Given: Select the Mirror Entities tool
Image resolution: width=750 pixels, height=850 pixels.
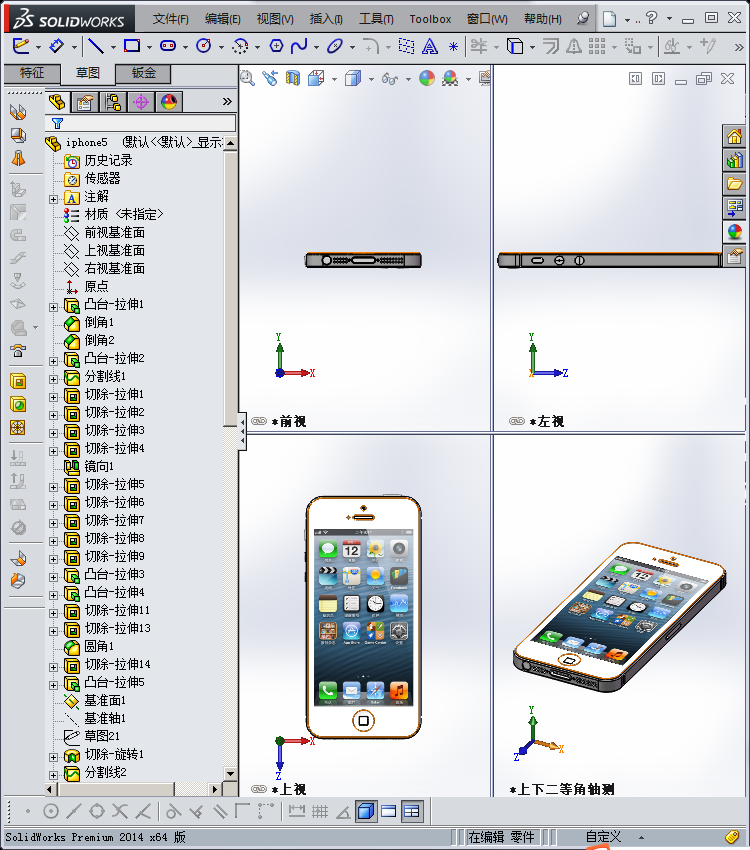Looking at the screenshot, I should coord(573,46).
